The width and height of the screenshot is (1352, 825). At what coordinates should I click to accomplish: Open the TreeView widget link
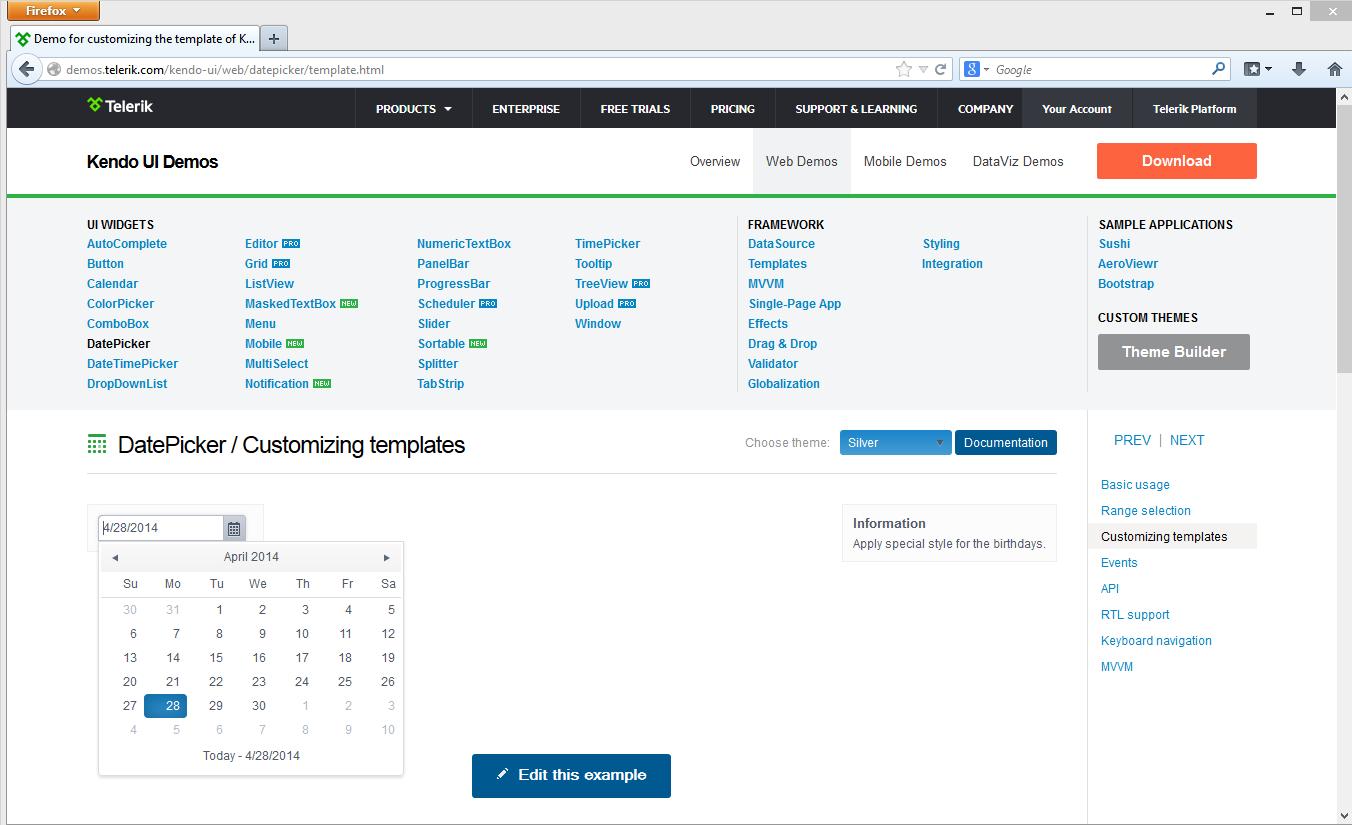601,284
